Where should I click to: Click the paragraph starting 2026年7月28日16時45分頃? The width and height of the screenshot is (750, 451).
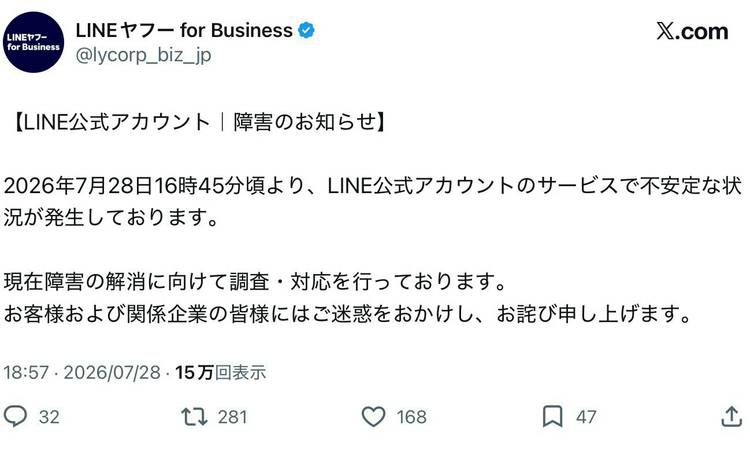(x=373, y=202)
